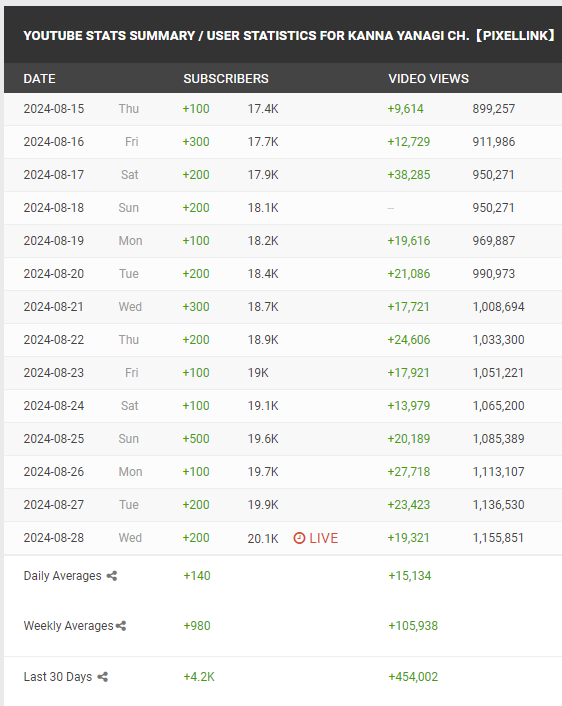Click the Weekly Averages label

[x=68, y=626]
